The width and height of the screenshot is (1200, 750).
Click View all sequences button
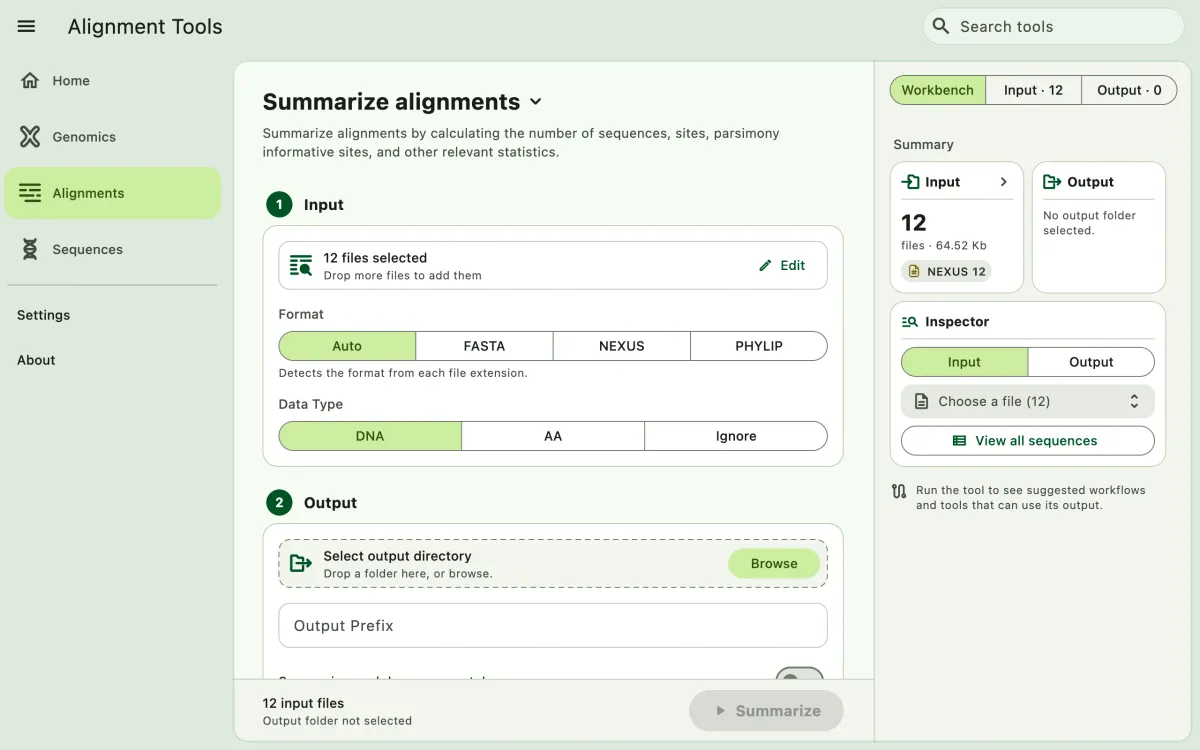tap(1028, 441)
